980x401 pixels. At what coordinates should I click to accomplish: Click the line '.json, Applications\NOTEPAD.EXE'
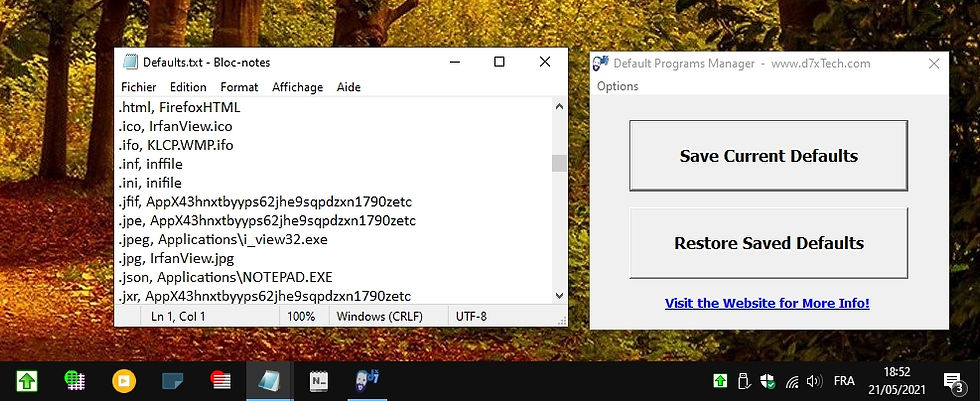tap(225, 277)
